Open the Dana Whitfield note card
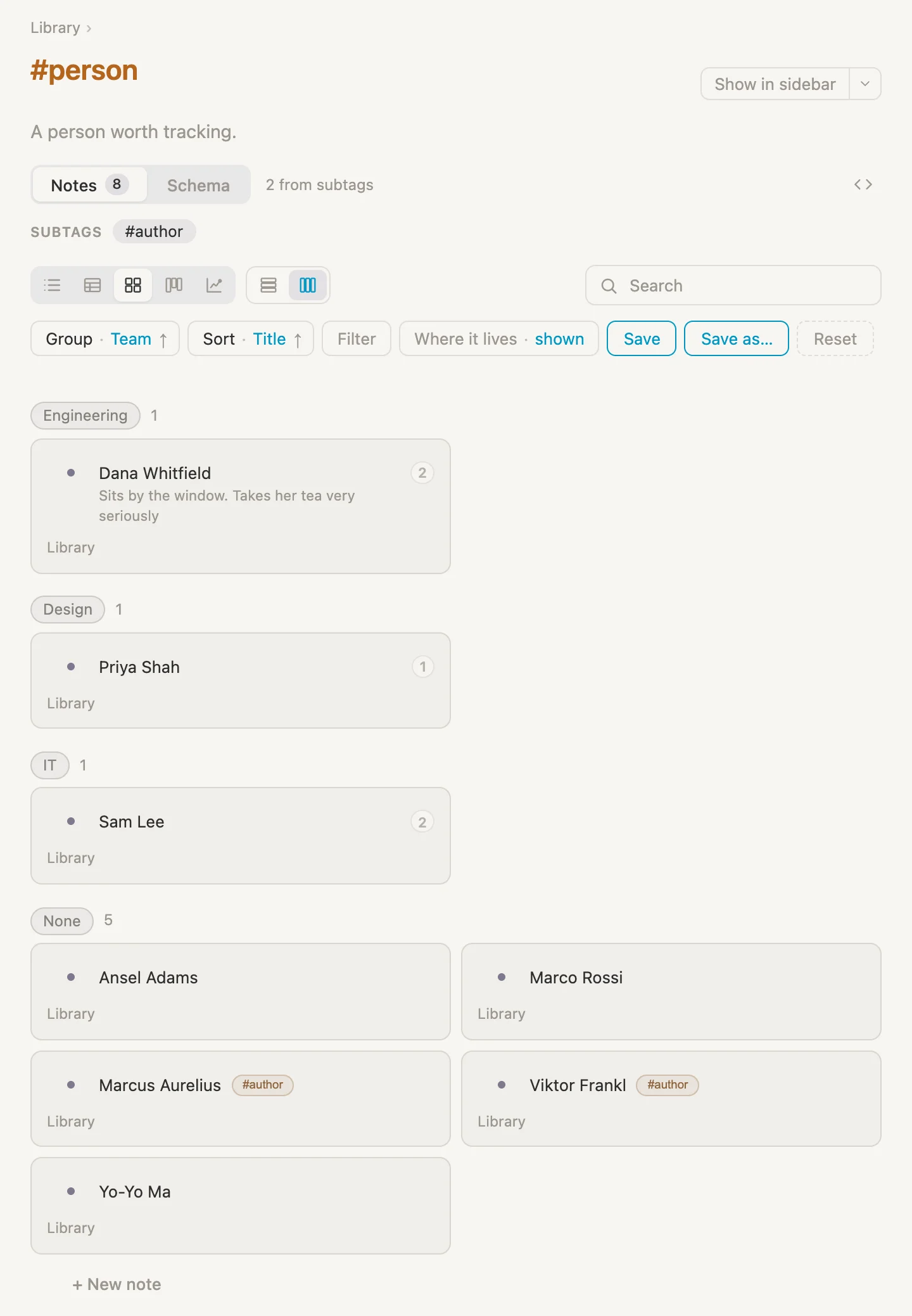The width and height of the screenshot is (912, 1316). pyautogui.click(x=241, y=506)
